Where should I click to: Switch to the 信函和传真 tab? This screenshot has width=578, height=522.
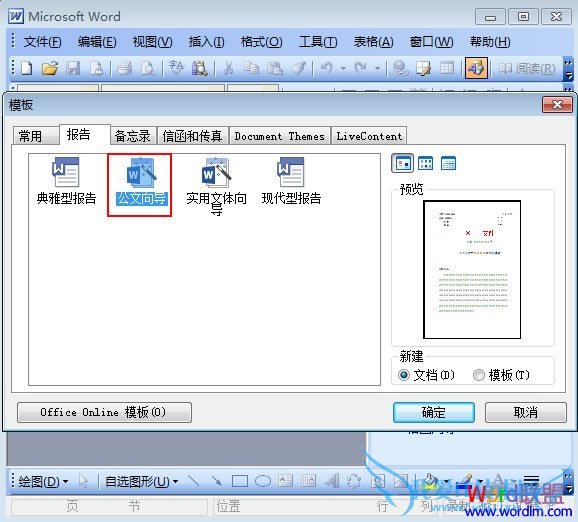[192, 136]
